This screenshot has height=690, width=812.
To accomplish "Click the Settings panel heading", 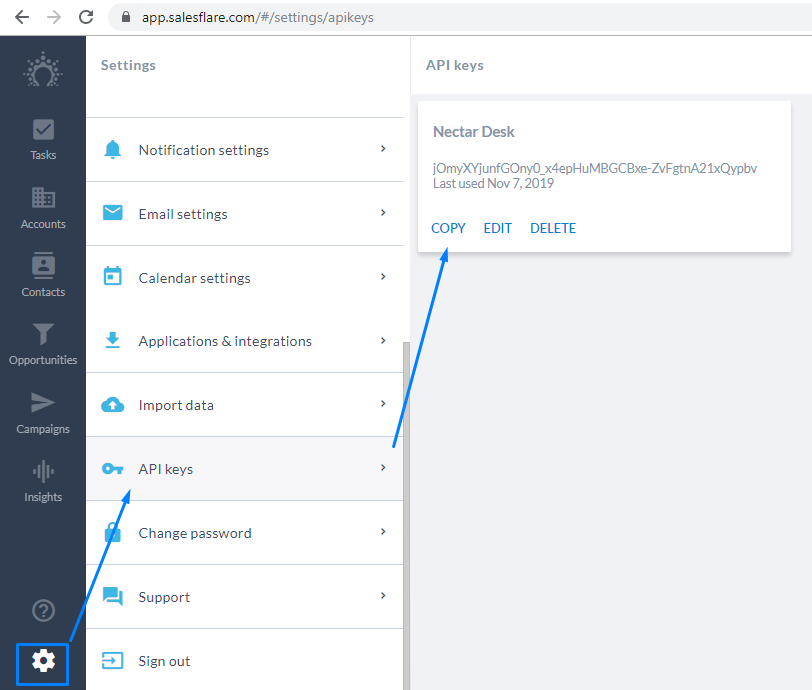I will coord(128,65).
